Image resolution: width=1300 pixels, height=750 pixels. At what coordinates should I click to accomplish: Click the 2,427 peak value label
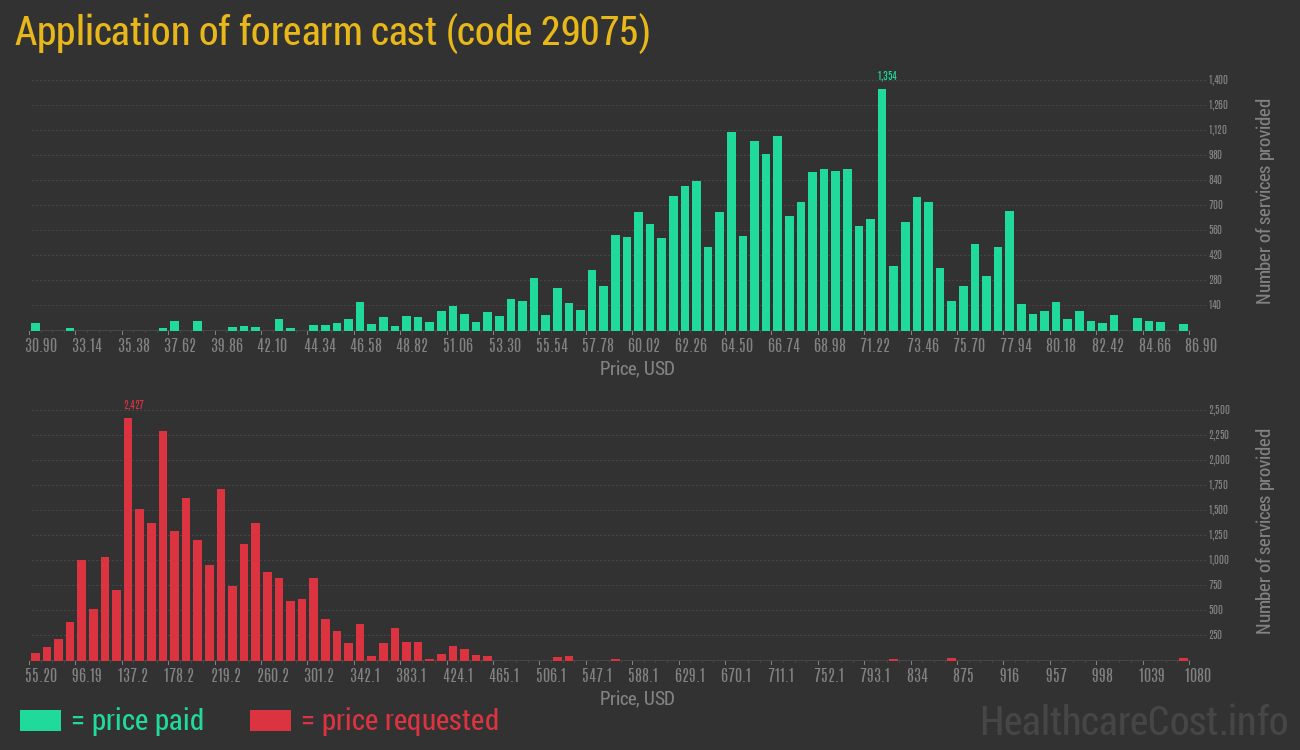(134, 405)
